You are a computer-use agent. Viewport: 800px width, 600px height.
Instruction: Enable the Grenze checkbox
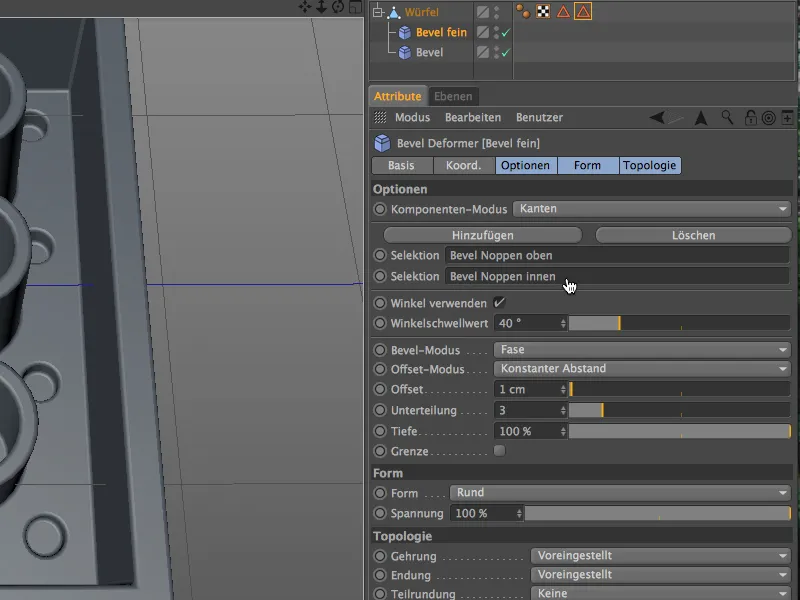(499, 451)
